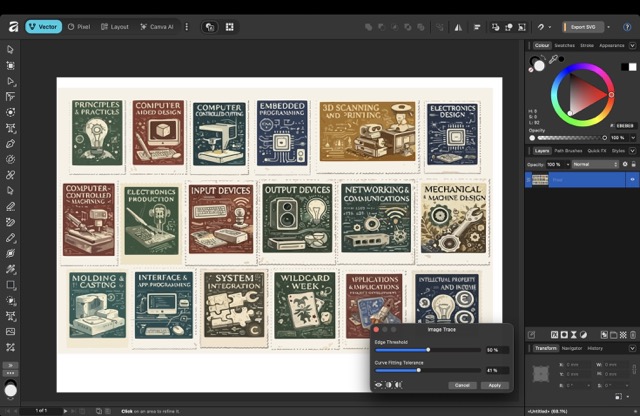Click Apply in Image Trace dialog
Image resolution: width=640 pixels, height=416 pixels.
pos(494,385)
